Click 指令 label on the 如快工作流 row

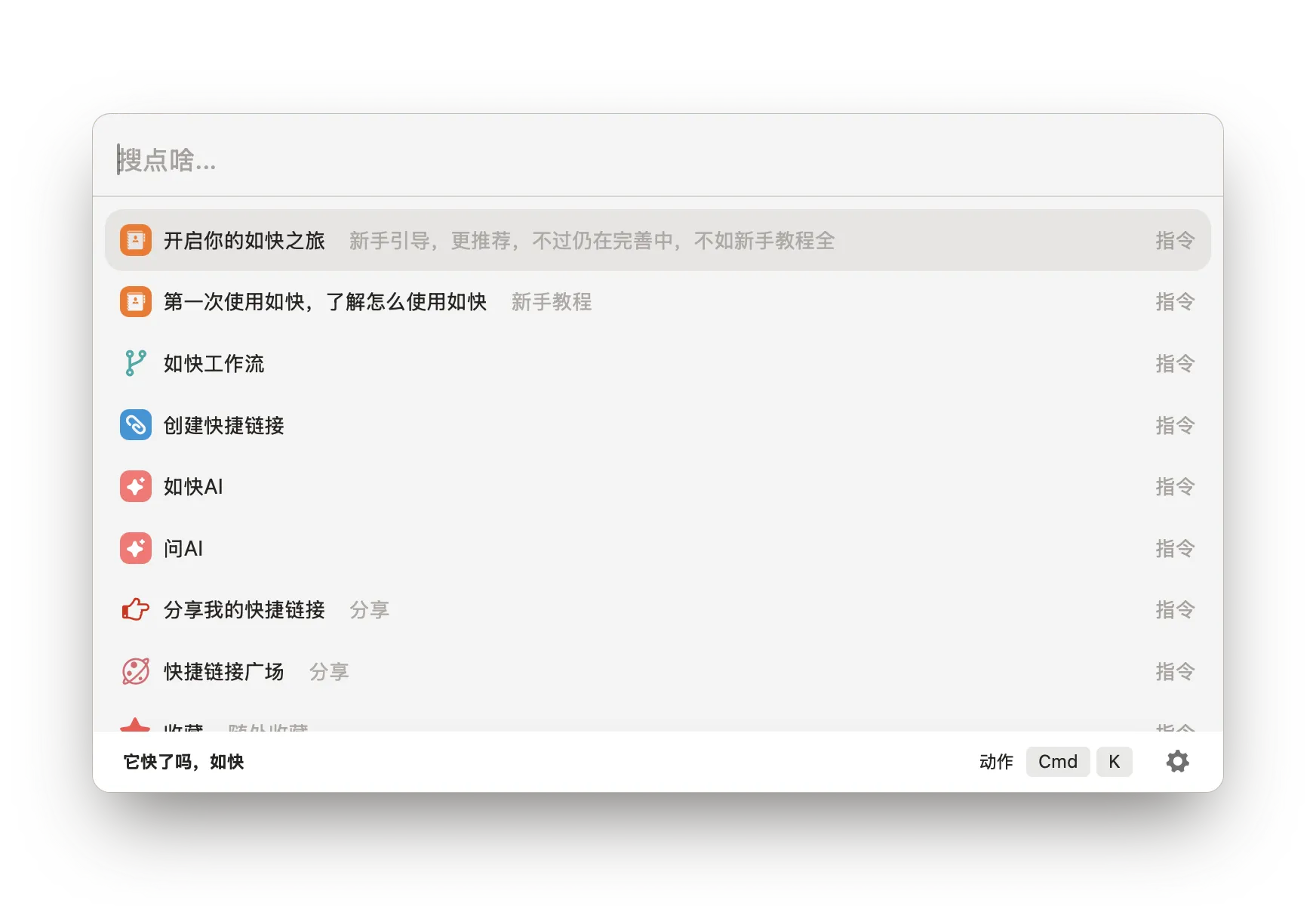[x=1175, y=363]
